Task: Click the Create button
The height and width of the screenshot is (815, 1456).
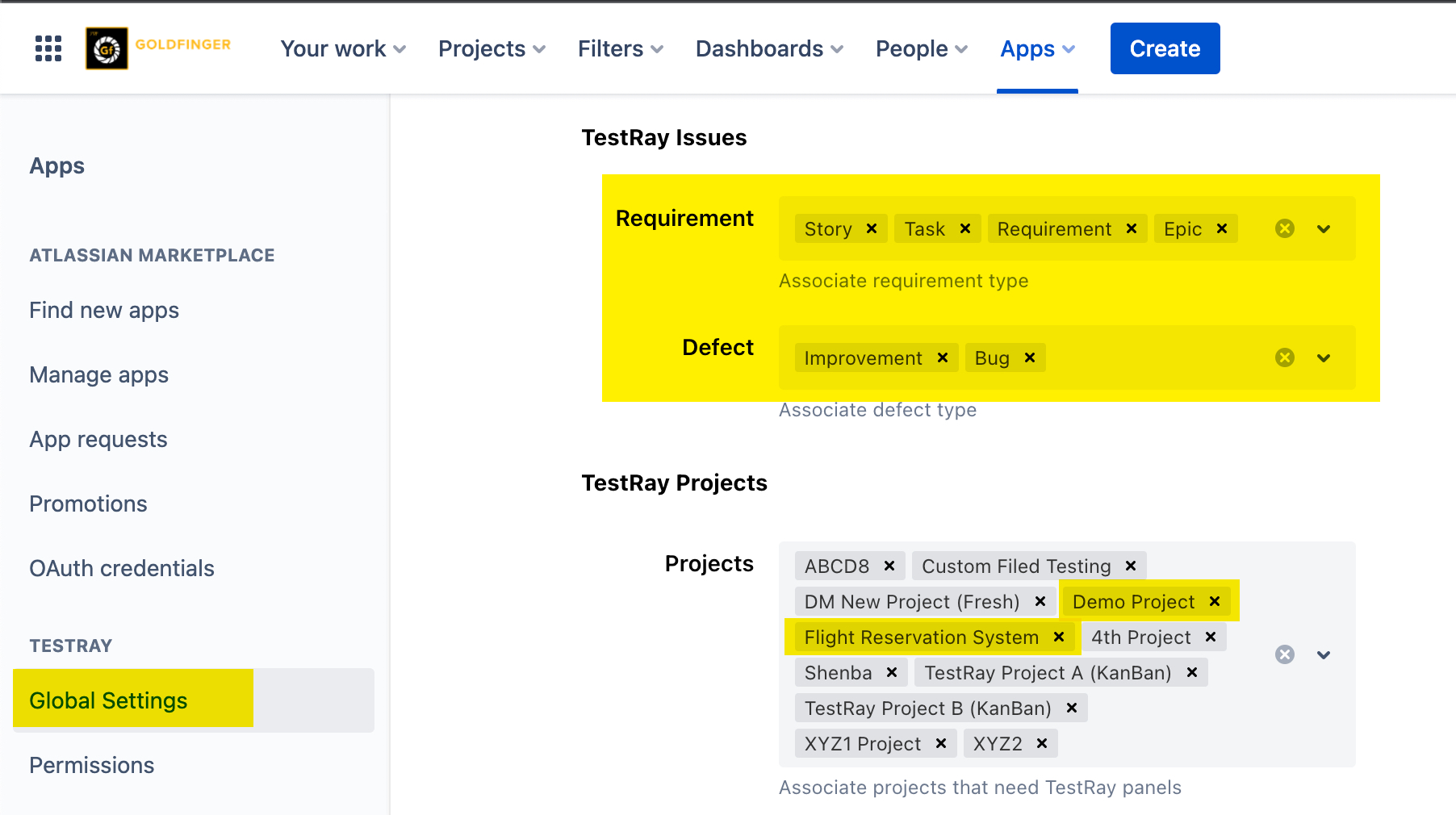Action: pos(1165,49)
